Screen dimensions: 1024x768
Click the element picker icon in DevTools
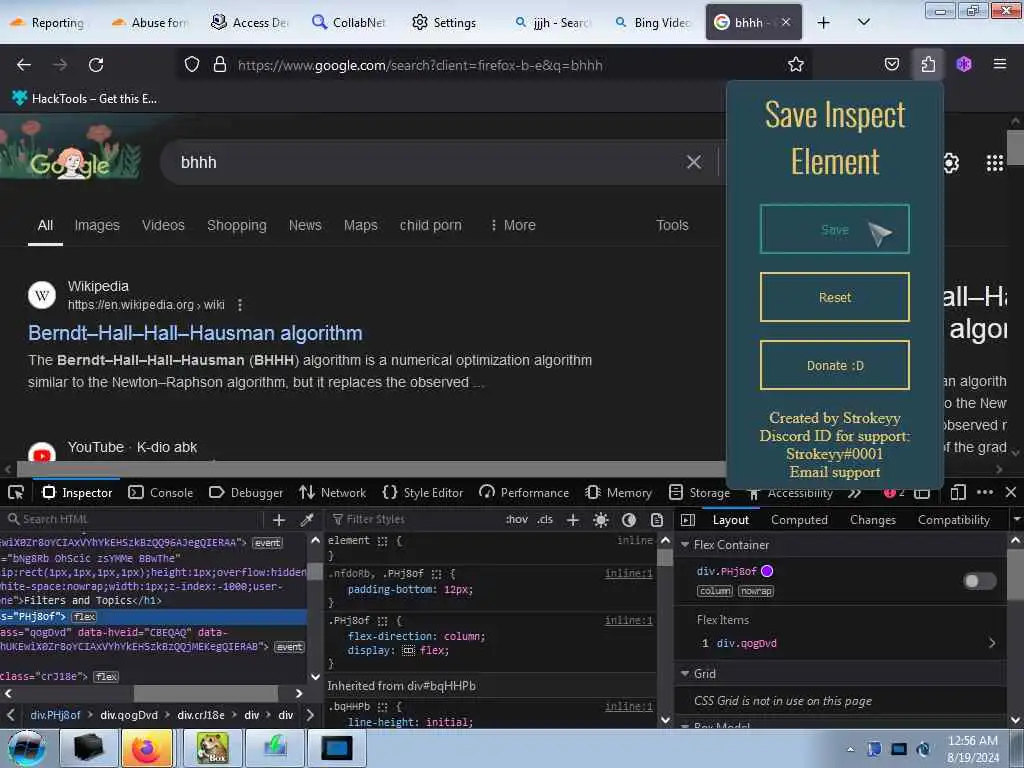pos(16,492)
